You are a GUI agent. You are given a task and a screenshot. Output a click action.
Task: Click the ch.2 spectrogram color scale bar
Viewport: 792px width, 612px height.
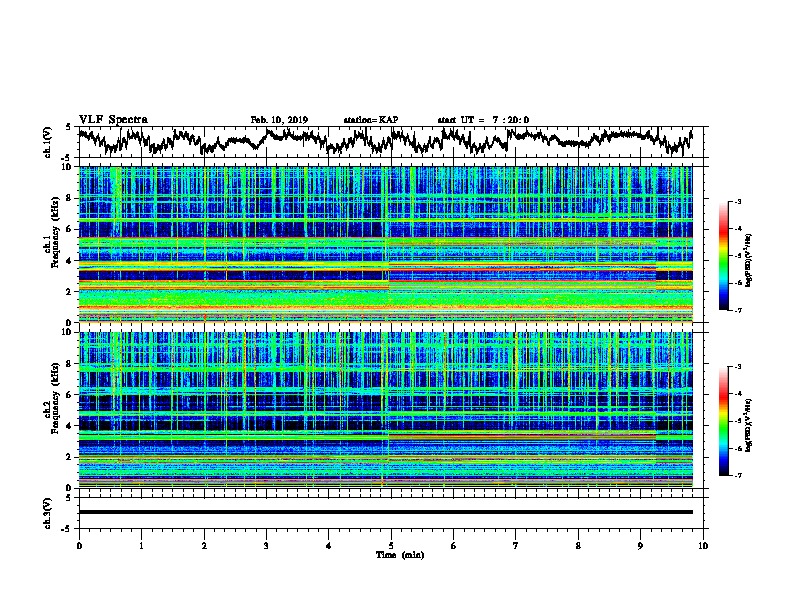tap(724, 421)
